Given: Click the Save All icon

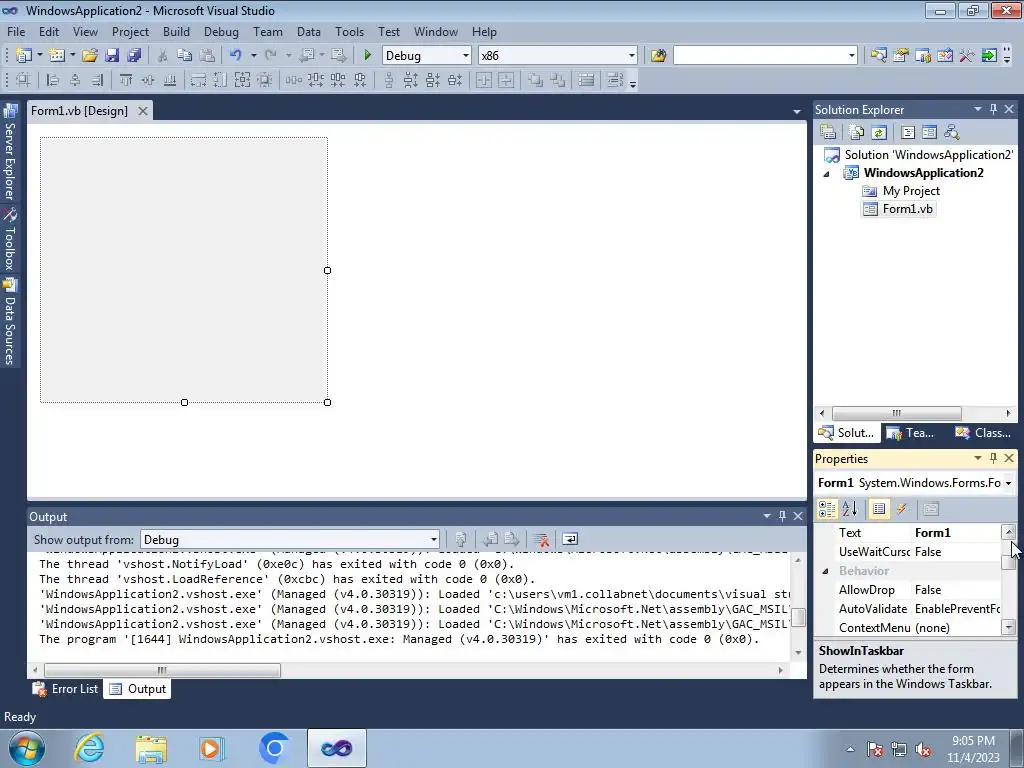Looking at the screenshot, I should click(134, 56).
